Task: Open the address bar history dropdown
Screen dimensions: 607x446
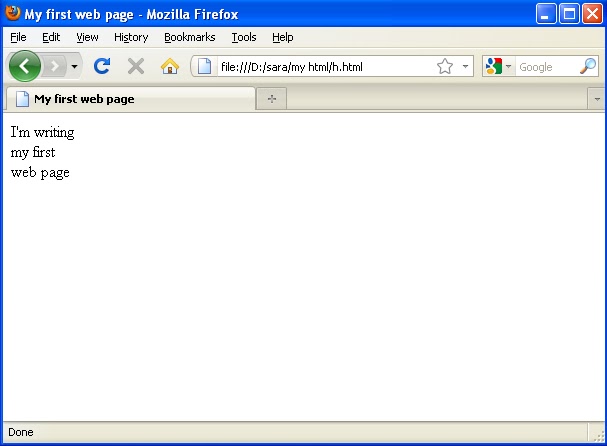Action: (x=465, y=66)
